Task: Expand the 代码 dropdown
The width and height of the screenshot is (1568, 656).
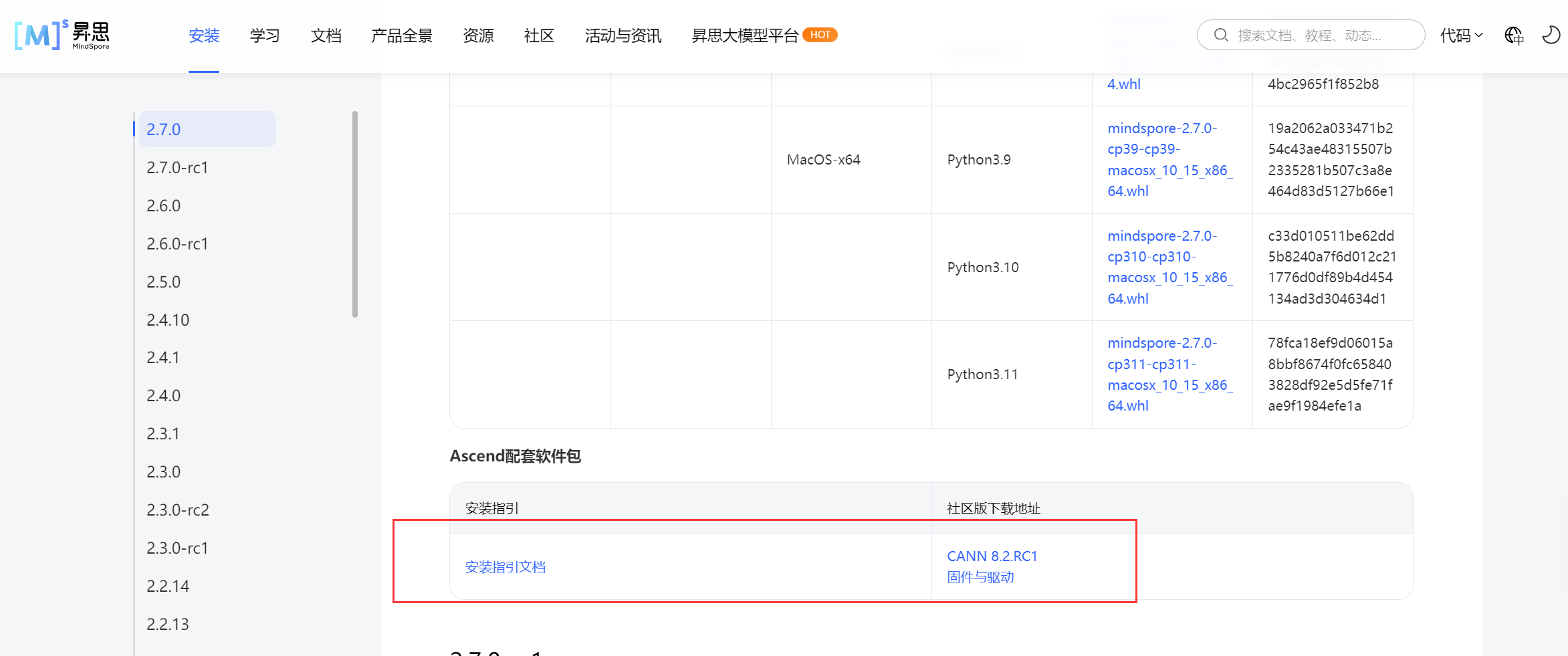Action: (1462, 35)
